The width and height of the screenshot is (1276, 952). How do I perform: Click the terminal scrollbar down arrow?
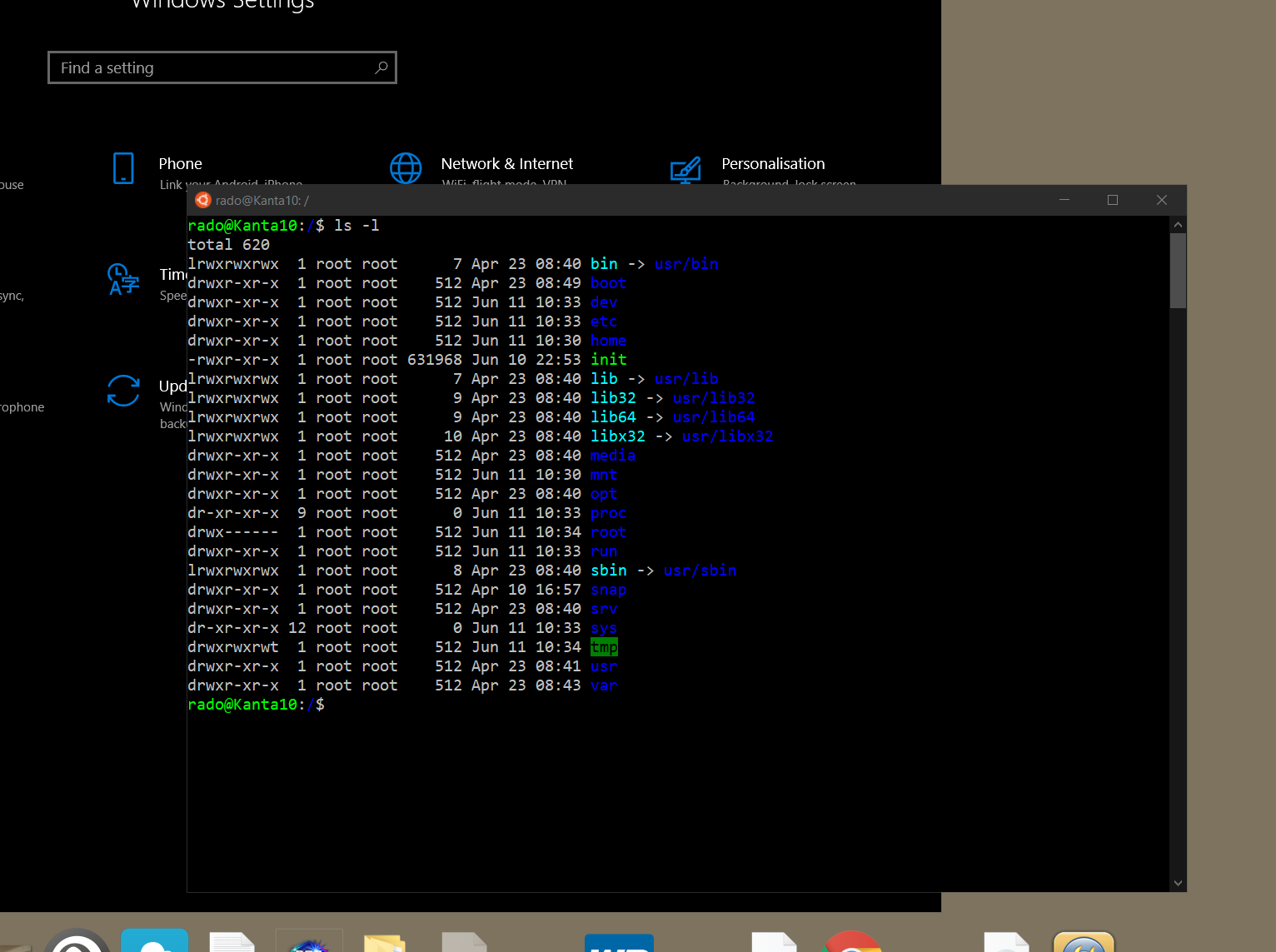pos(1178,883)
